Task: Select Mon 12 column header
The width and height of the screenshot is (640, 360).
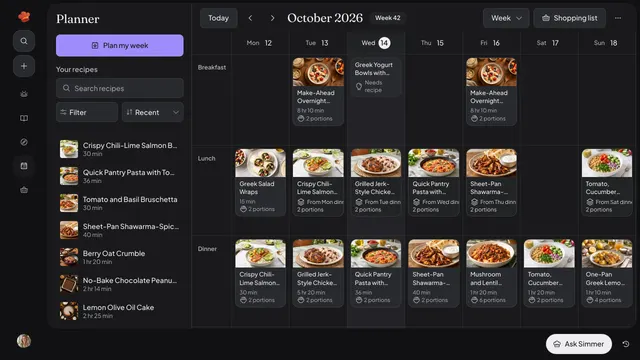Action: pyautogui.click(x=260, y=43)
